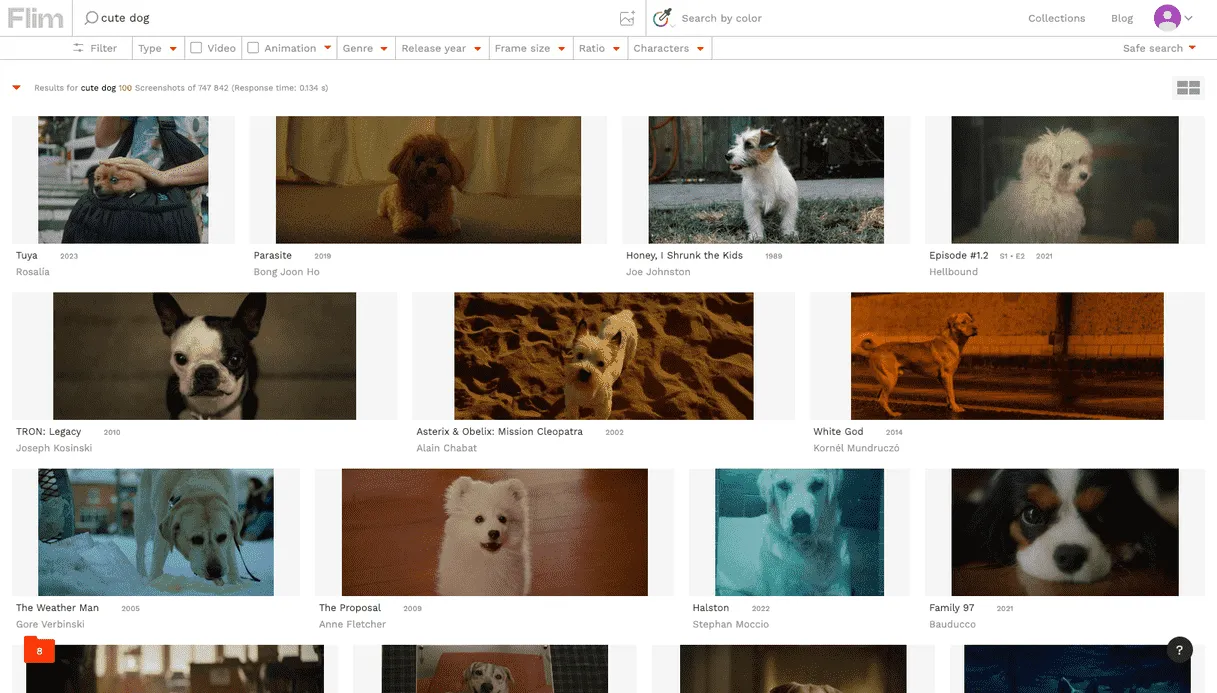Open the Parasite title link
The width and height of the screenshot is (1217, 693).
click(x=273, y=255)
